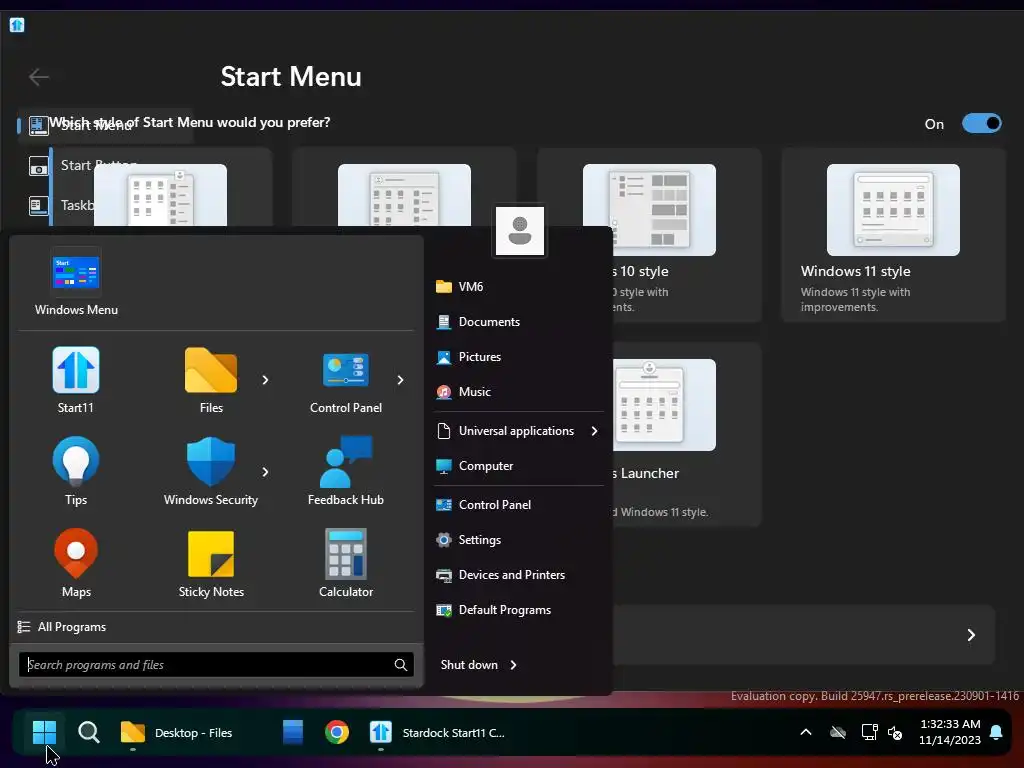Expand the Files submenu arrow

265,380
